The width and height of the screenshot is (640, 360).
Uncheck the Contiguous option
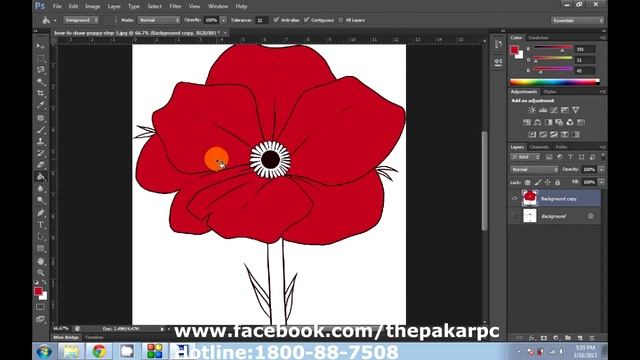[x=307, y=20]
